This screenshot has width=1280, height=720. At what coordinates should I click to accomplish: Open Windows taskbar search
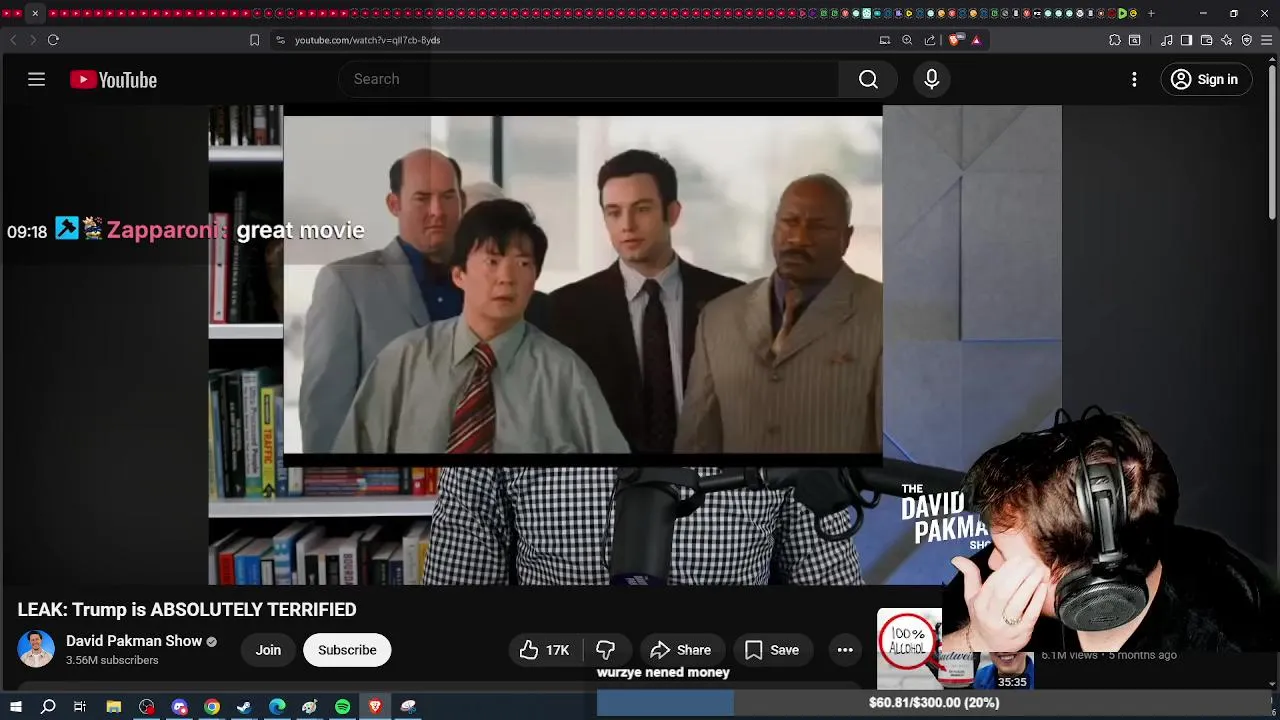[48, 707]
